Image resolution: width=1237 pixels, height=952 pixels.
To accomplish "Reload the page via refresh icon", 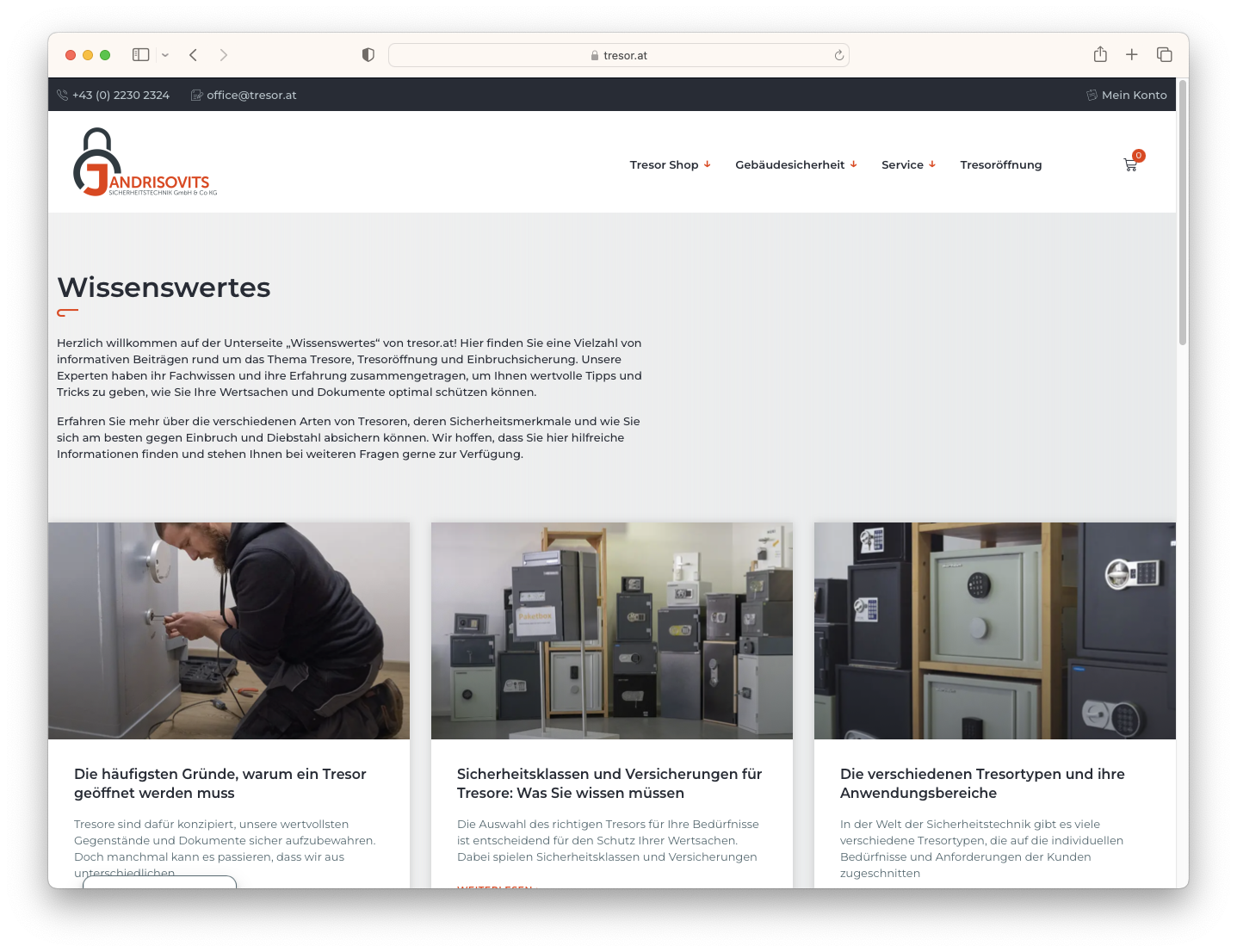I will (839, 55).
